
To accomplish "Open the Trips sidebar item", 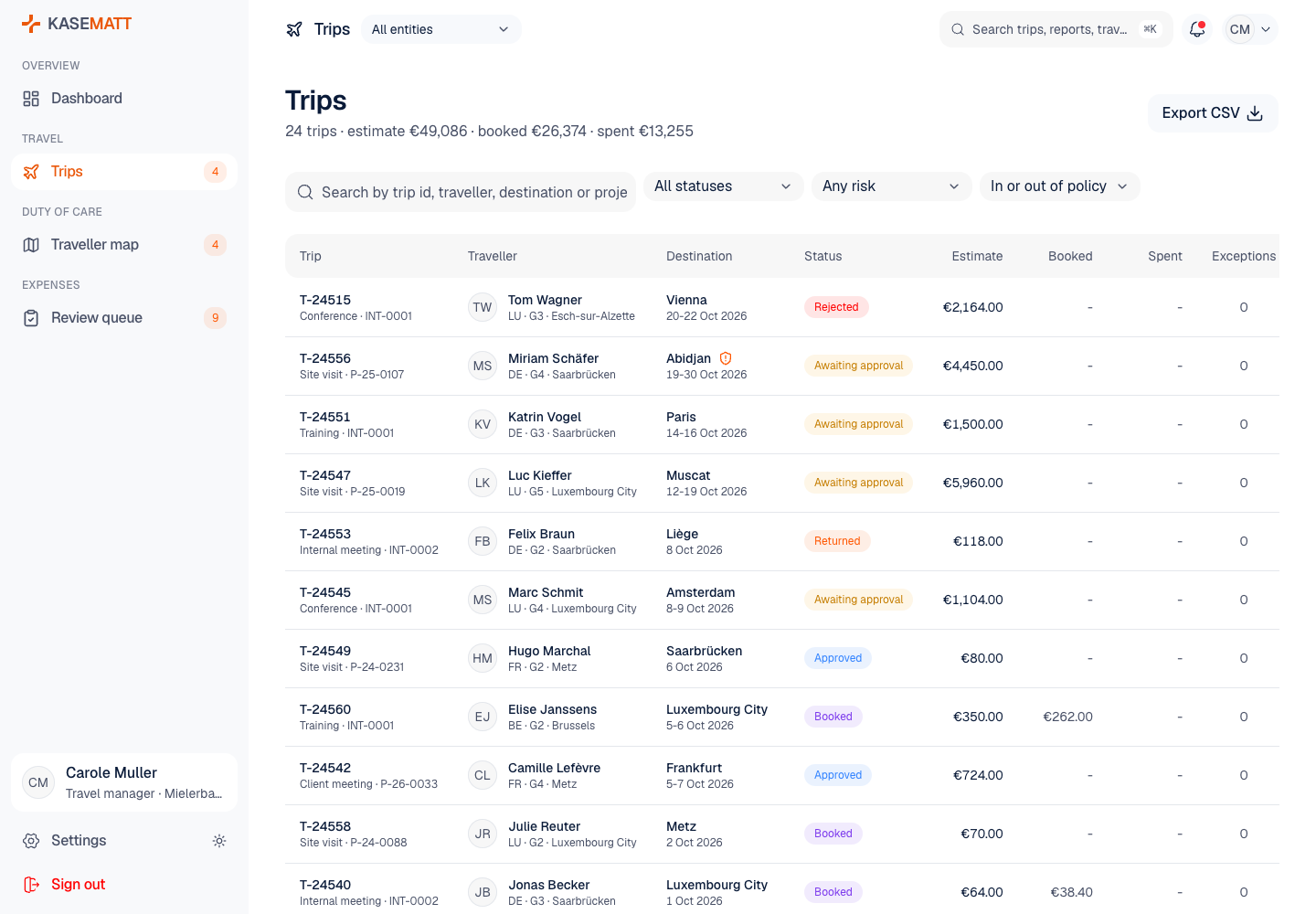I will (x=124, y=172).
